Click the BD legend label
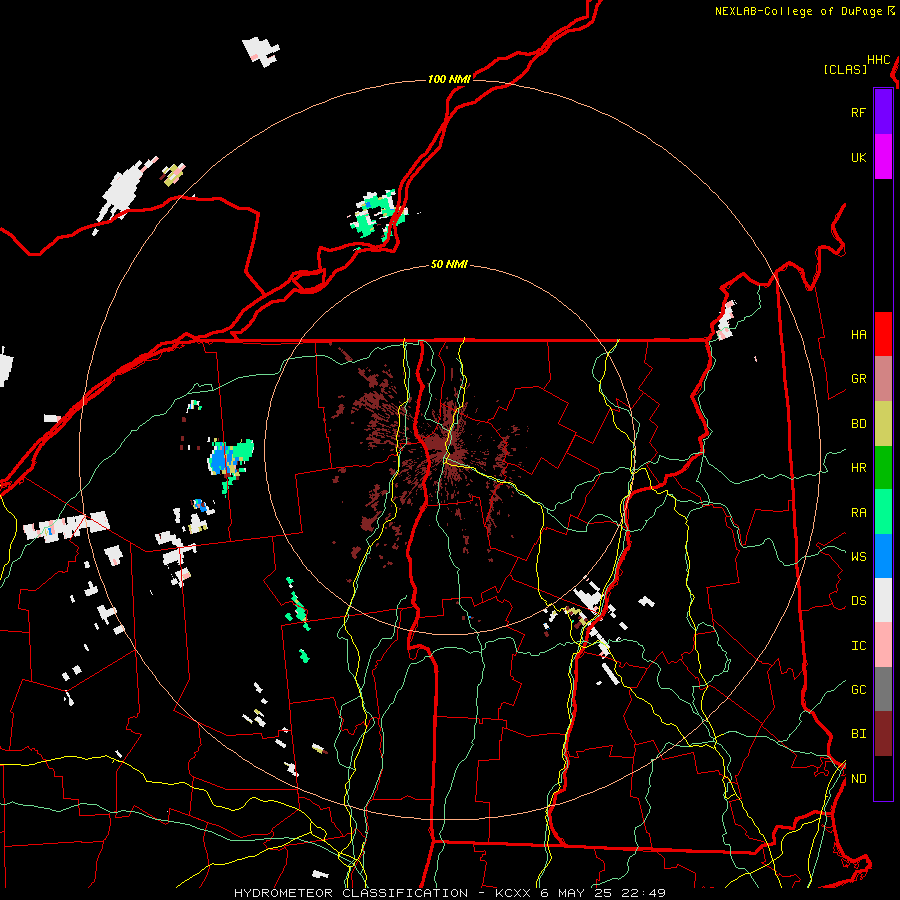Image resolution: width=900 pixels, height=900 pixels. pos(858,424)
